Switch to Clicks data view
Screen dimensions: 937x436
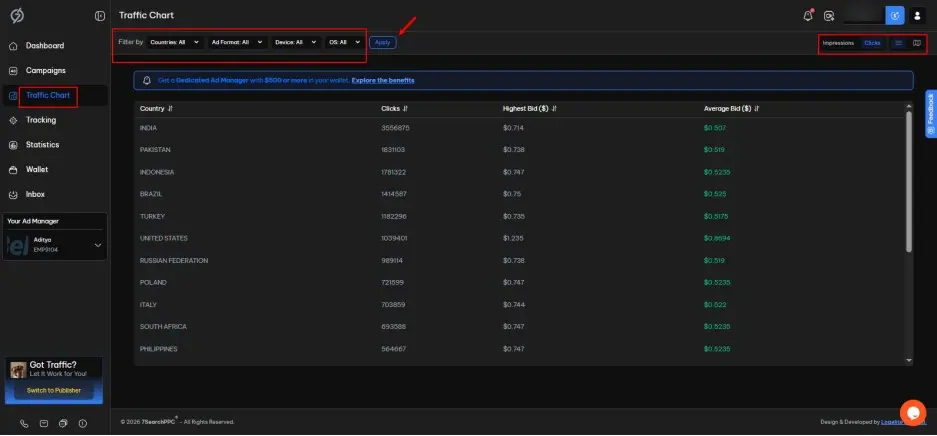coord(872,43)
